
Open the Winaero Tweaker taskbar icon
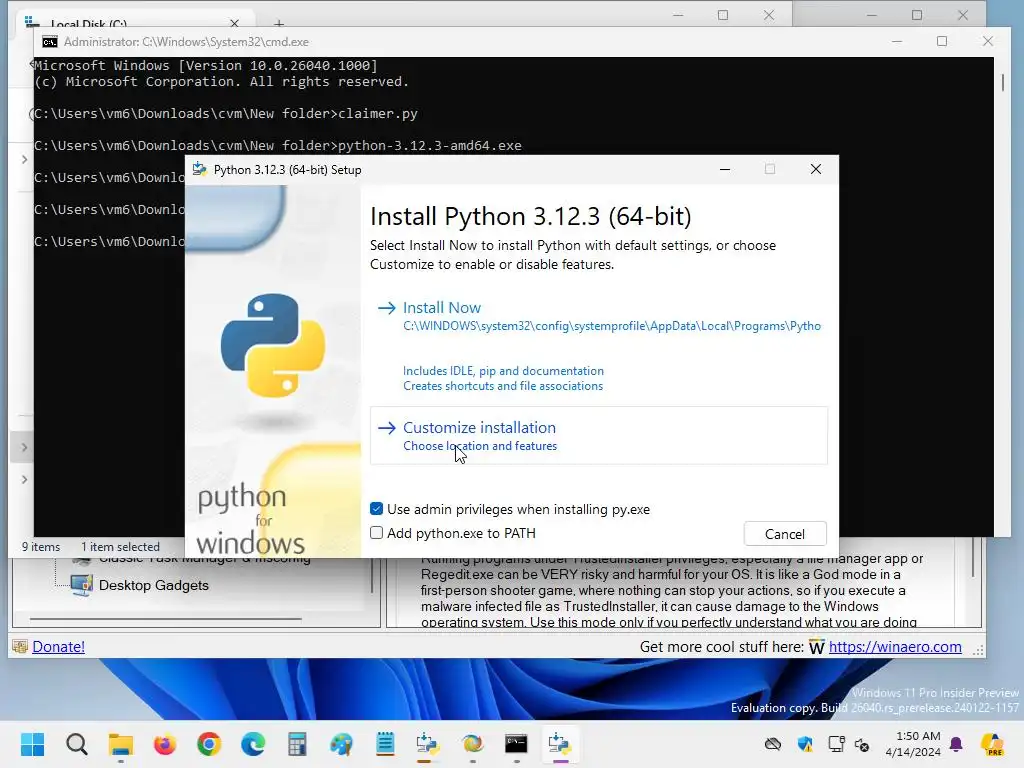tap(472, 744)
